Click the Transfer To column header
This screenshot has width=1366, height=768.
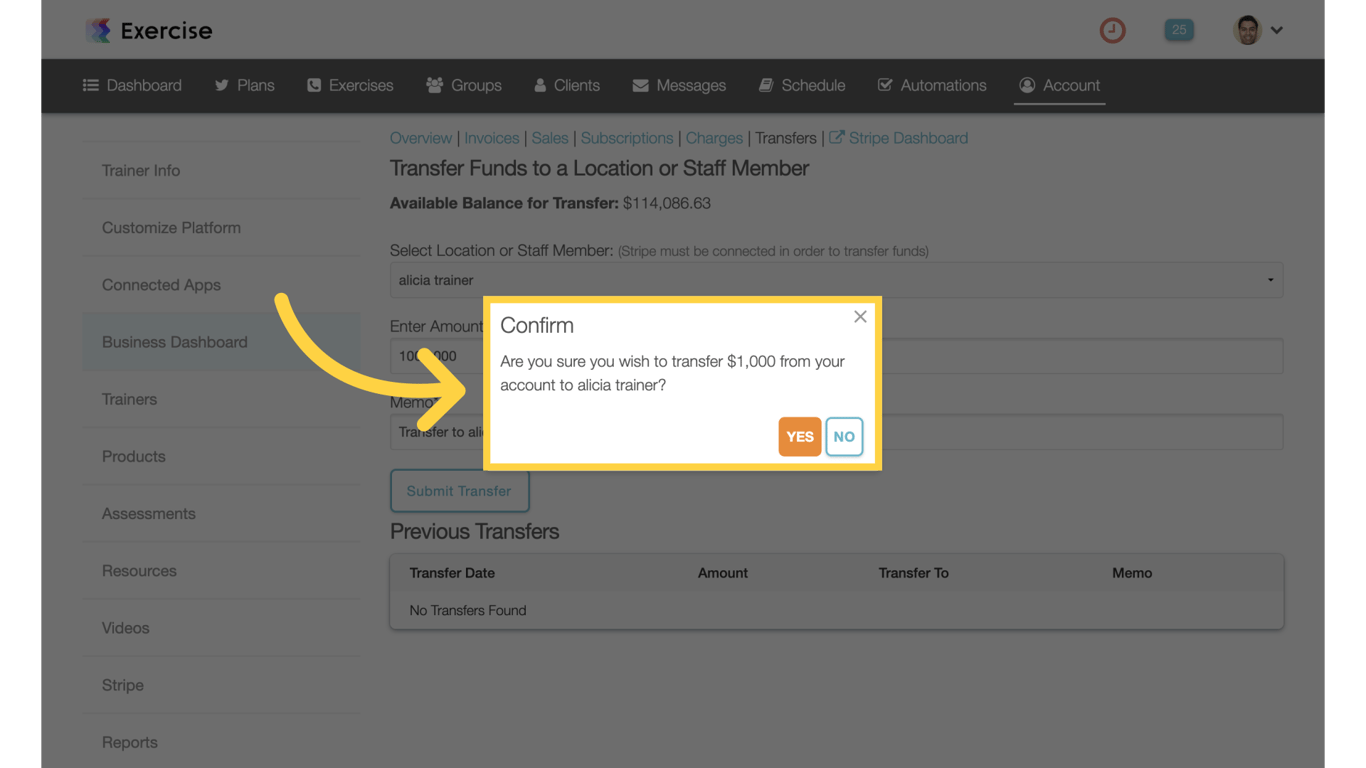click(914, 573)
